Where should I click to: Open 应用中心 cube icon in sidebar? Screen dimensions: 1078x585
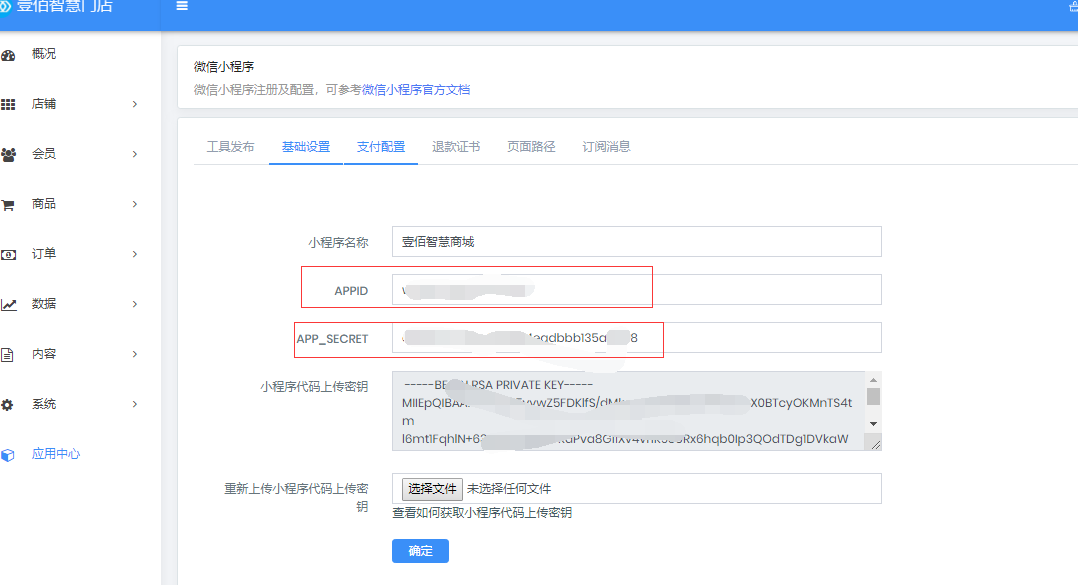point(8,454)
